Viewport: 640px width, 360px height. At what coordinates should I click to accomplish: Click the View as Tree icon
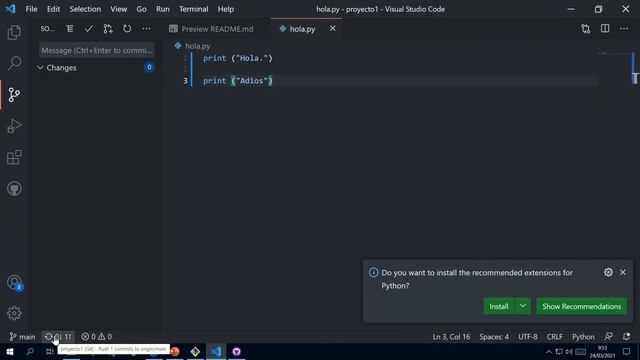tap(70, 29)
